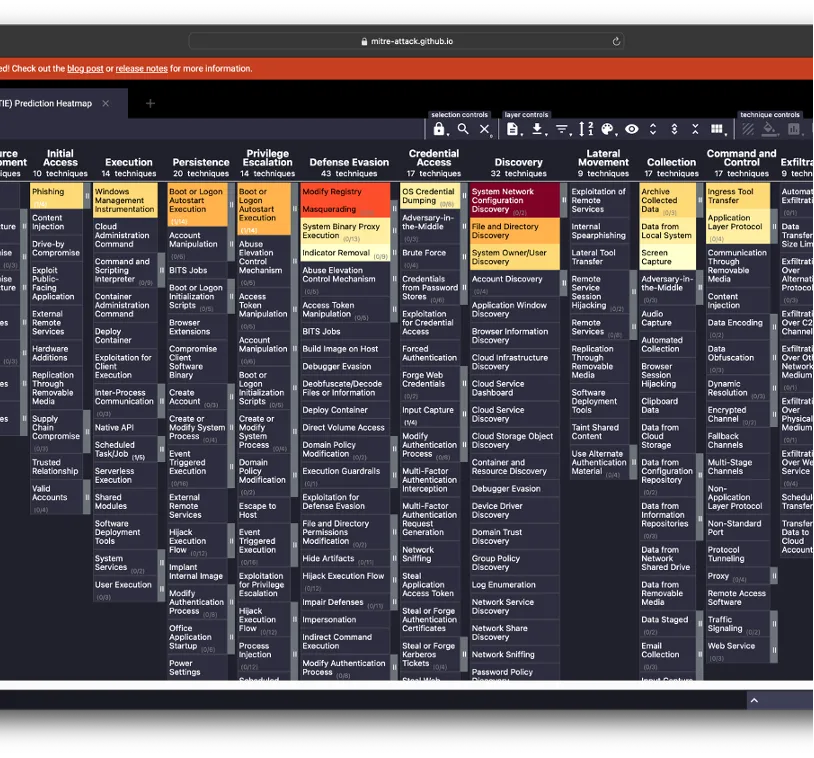
Task: Toggle the eye icon to show/hide disabled techniques
Action: tap(632, 129)
